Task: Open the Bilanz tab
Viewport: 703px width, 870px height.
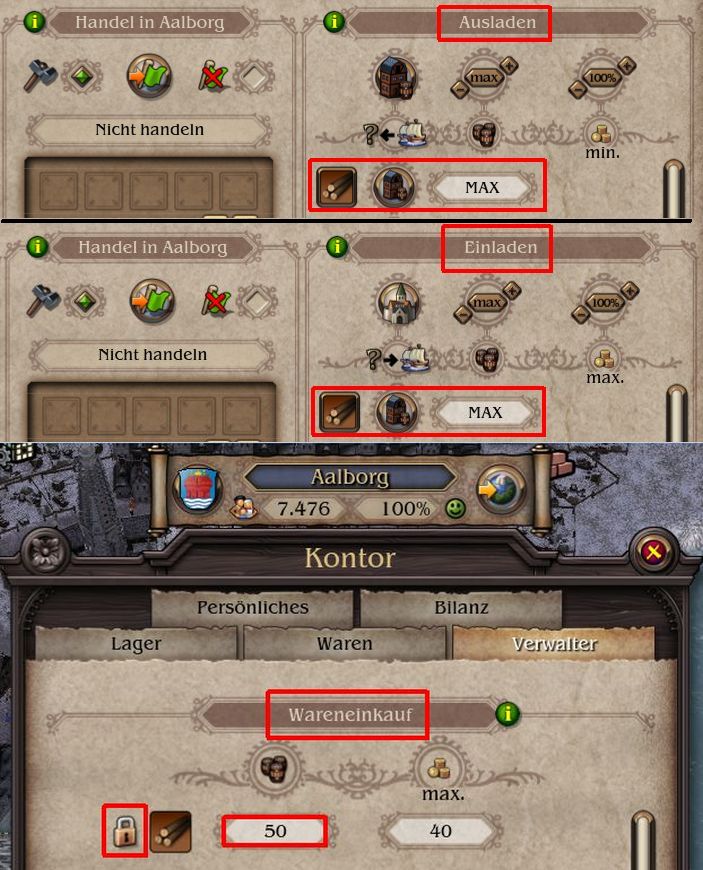Action: [x=461, y=607]
